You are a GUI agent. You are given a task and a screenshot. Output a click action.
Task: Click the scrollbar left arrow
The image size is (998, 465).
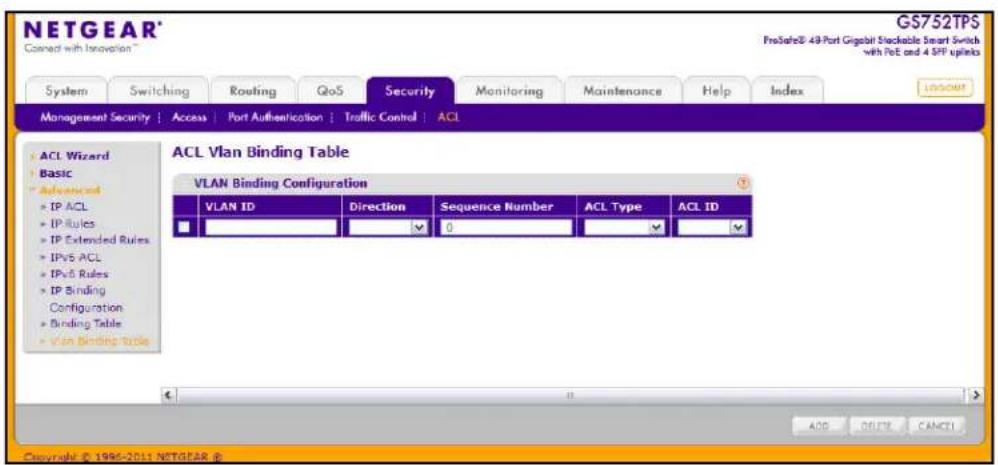pyautogui.click(x=168, y=395)
